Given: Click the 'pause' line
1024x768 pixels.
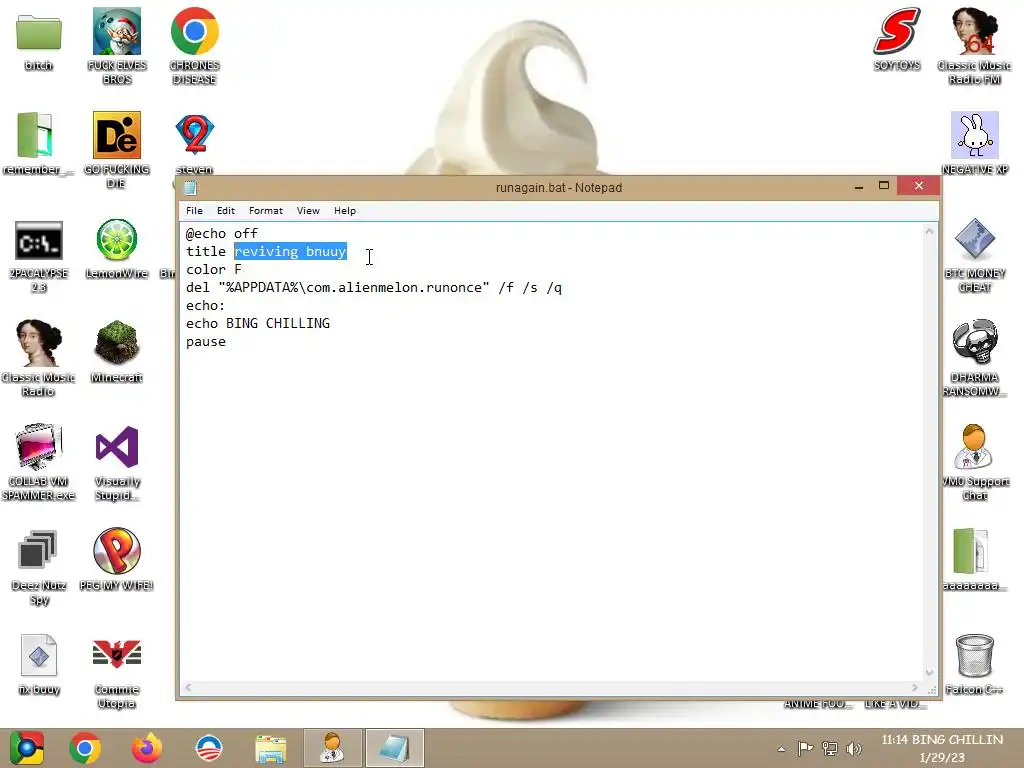Looking at the screenshot, I should (x=206, y=342).
